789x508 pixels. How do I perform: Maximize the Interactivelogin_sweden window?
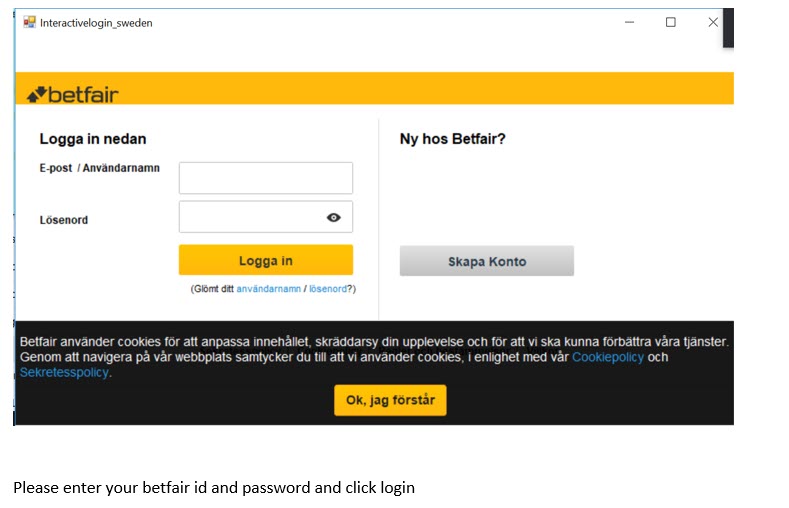point(670,22)
